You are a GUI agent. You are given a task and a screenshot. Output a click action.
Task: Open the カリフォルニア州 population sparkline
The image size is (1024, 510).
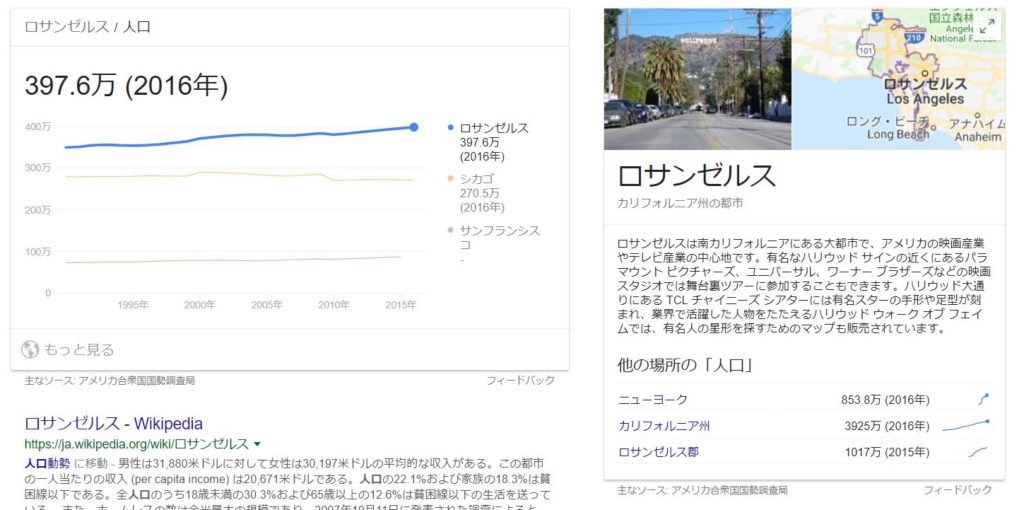(966, 426)
